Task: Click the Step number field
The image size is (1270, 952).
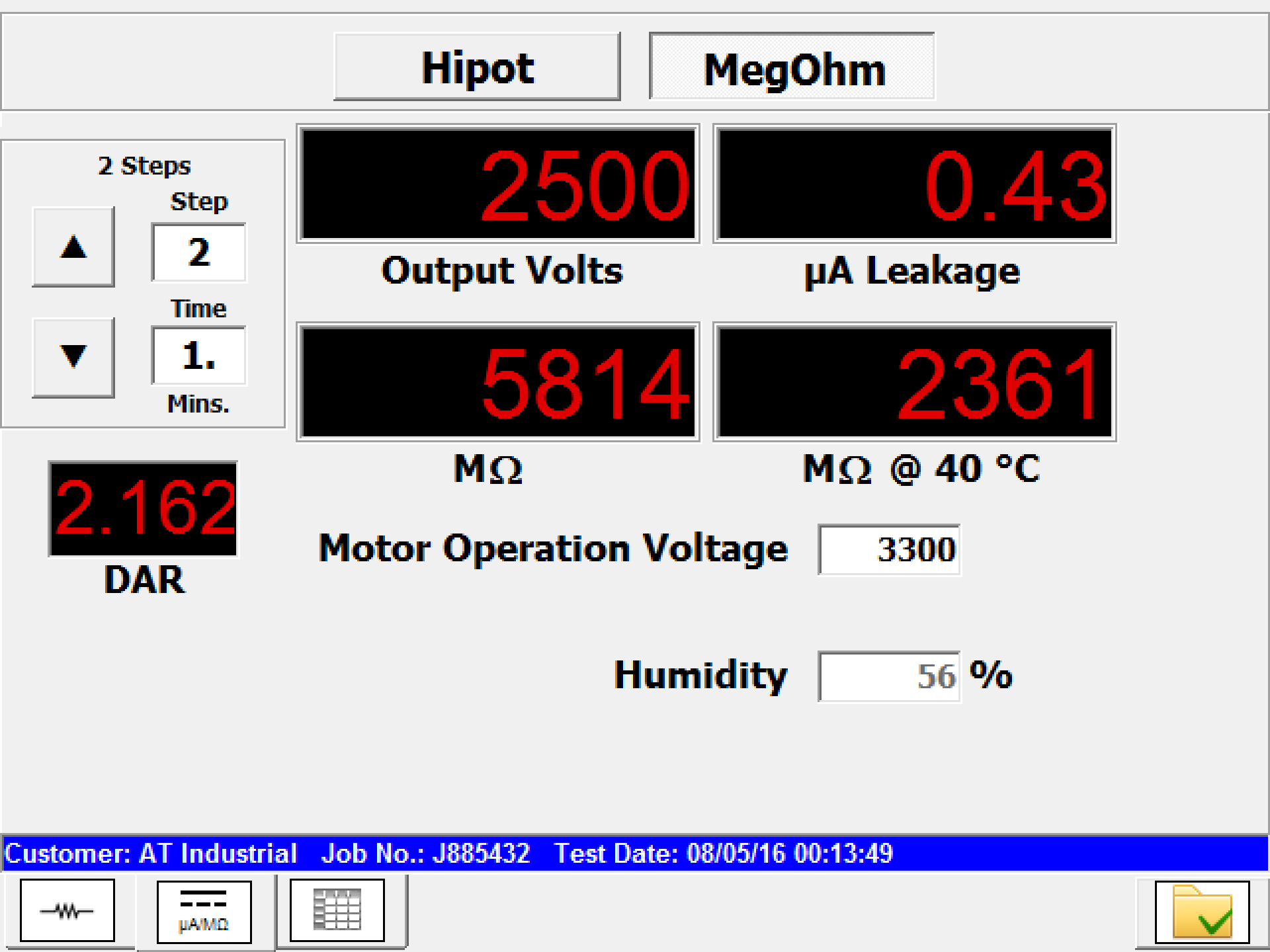Action: click(198, 253)
